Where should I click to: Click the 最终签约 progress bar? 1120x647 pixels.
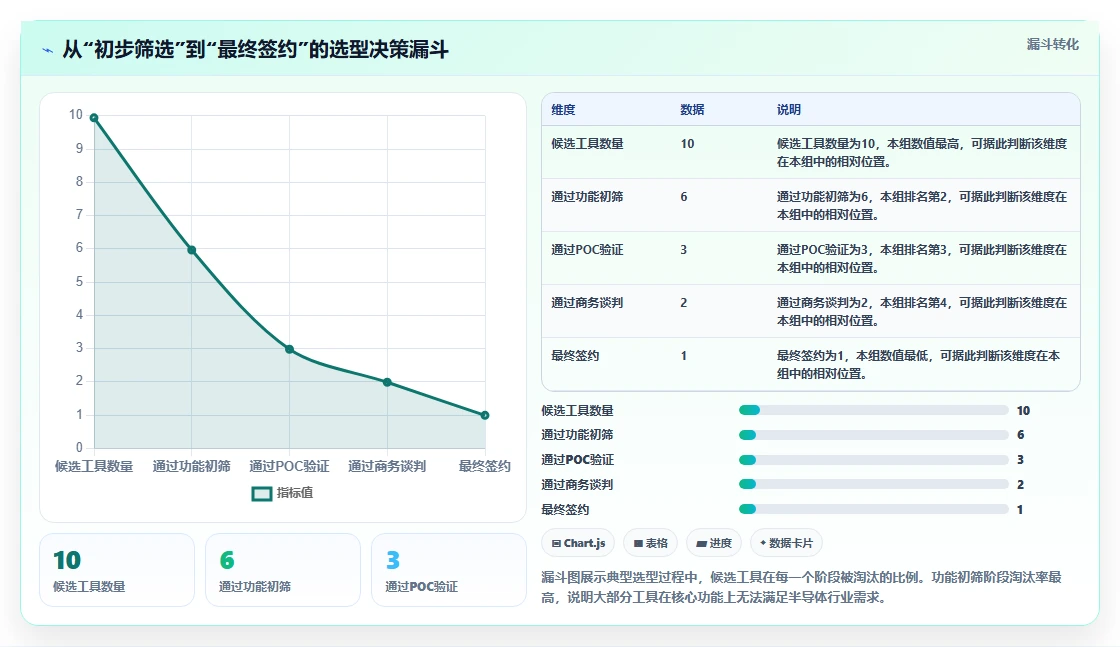874,509
